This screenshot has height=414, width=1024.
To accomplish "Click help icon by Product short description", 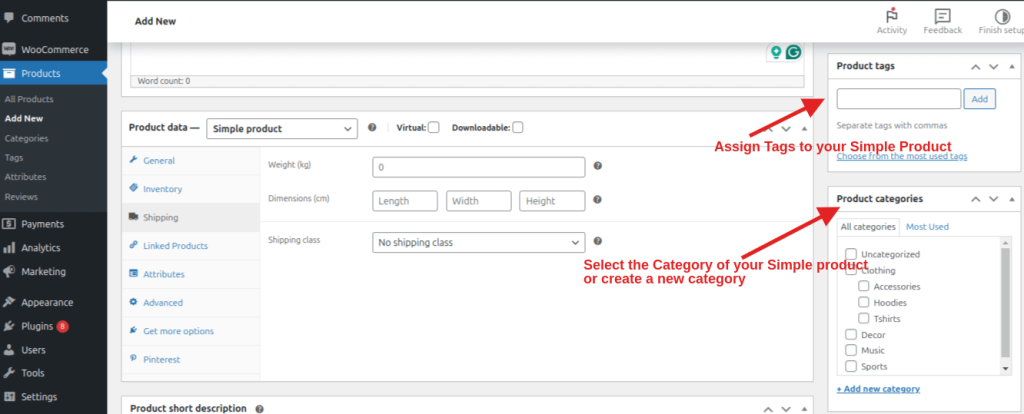I will pos(259,409).
